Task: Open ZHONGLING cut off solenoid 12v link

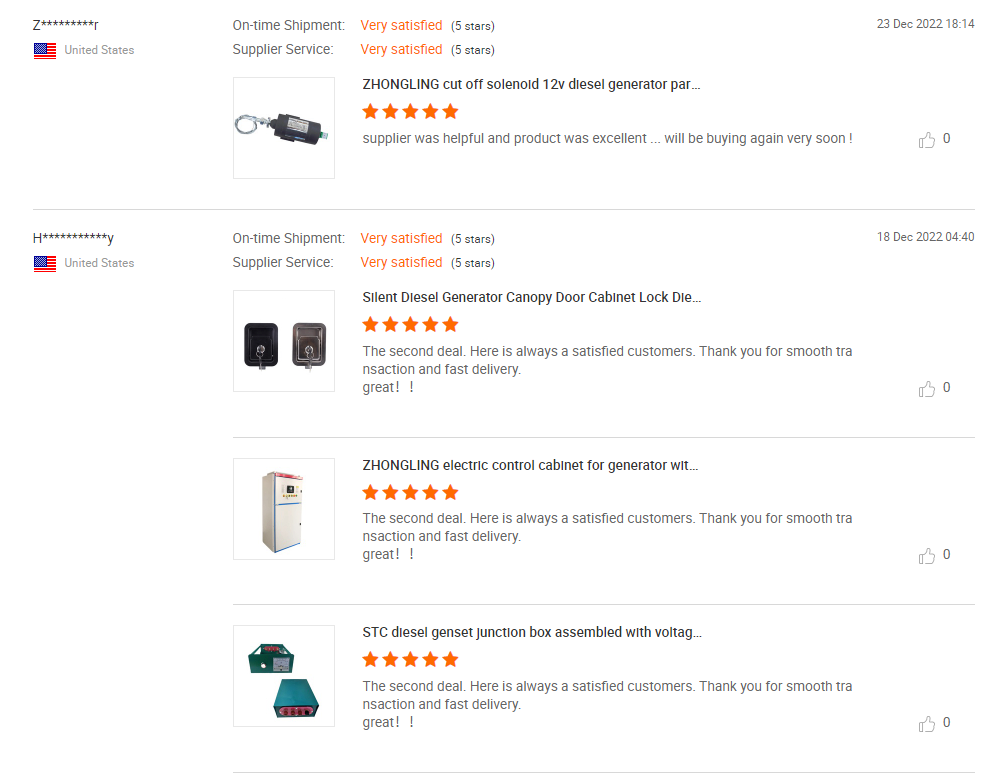Action: pyautogui.click(x=531, y=85)
